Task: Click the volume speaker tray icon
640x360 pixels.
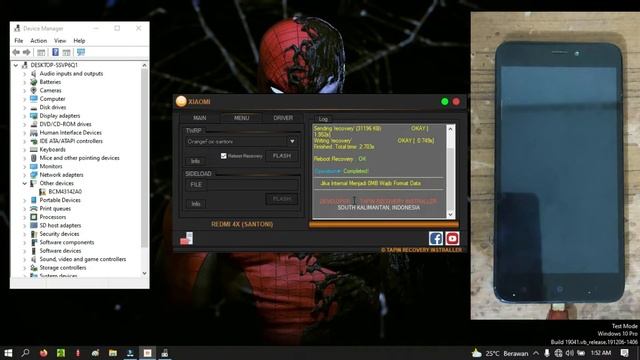Action: click(570, 353)
